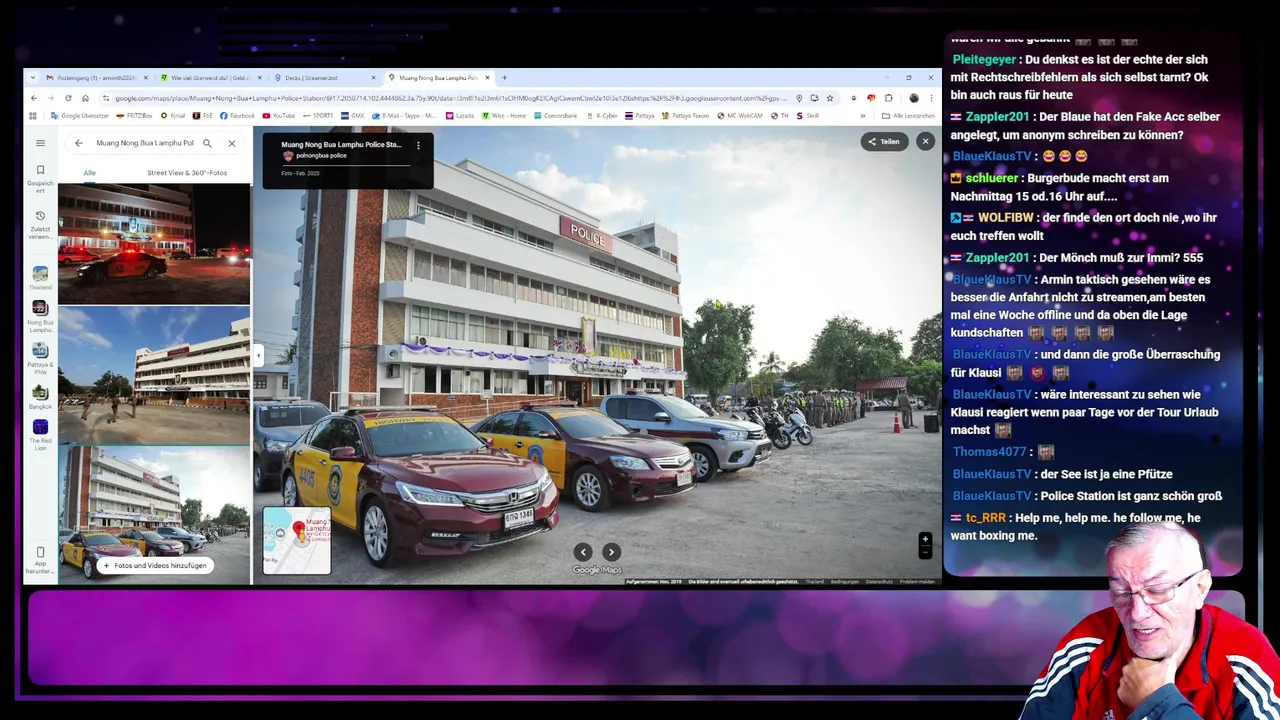Open daytime courtyard police station thumbnail
Viewport: 1280px width, 720px height.
click(154, 375)
